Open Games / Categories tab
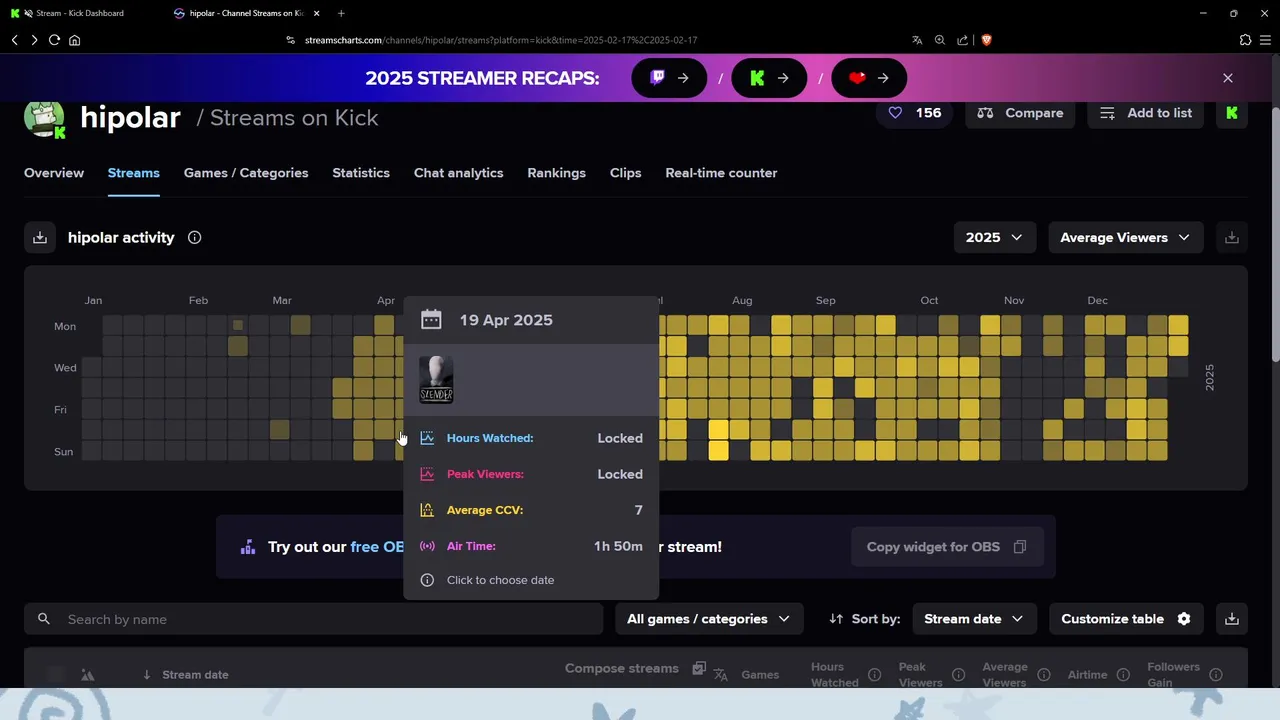 246,173
